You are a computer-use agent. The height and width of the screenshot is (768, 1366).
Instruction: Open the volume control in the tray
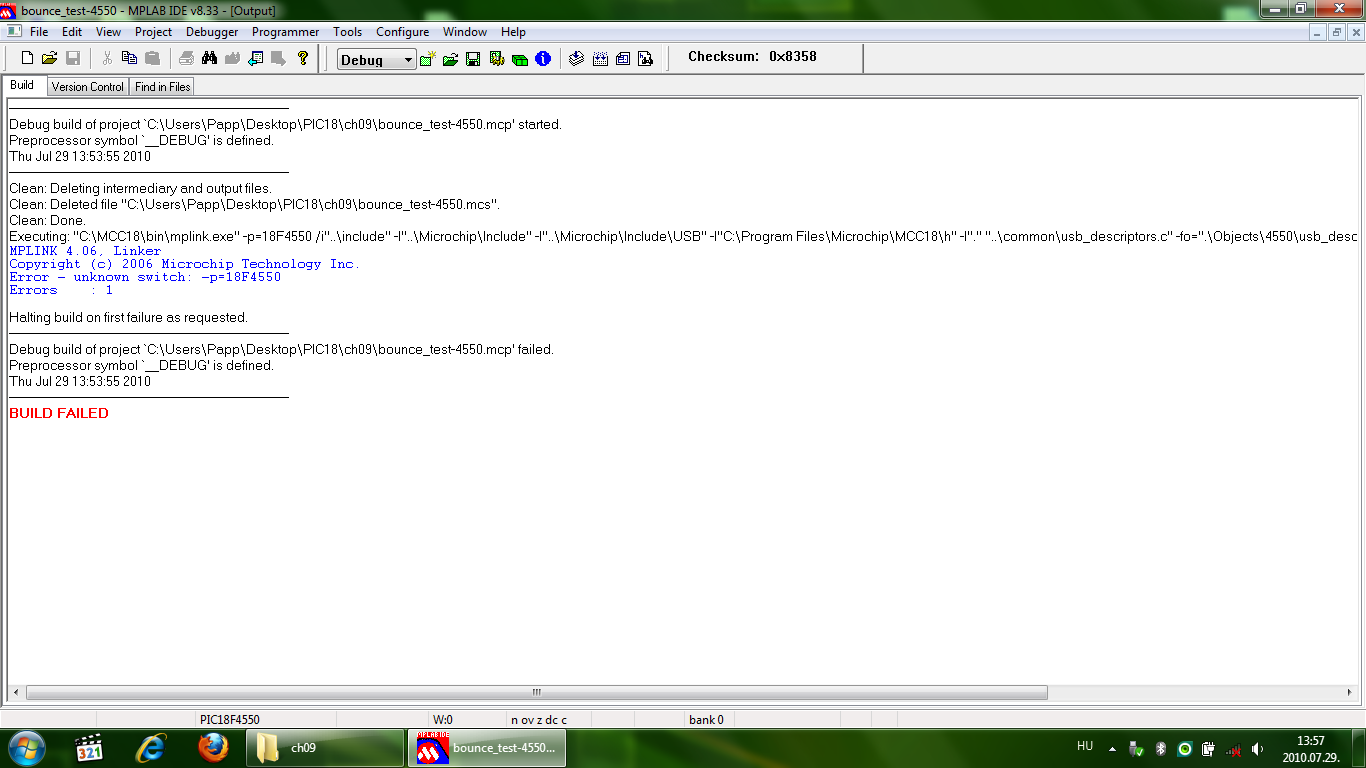(1257, 748)
